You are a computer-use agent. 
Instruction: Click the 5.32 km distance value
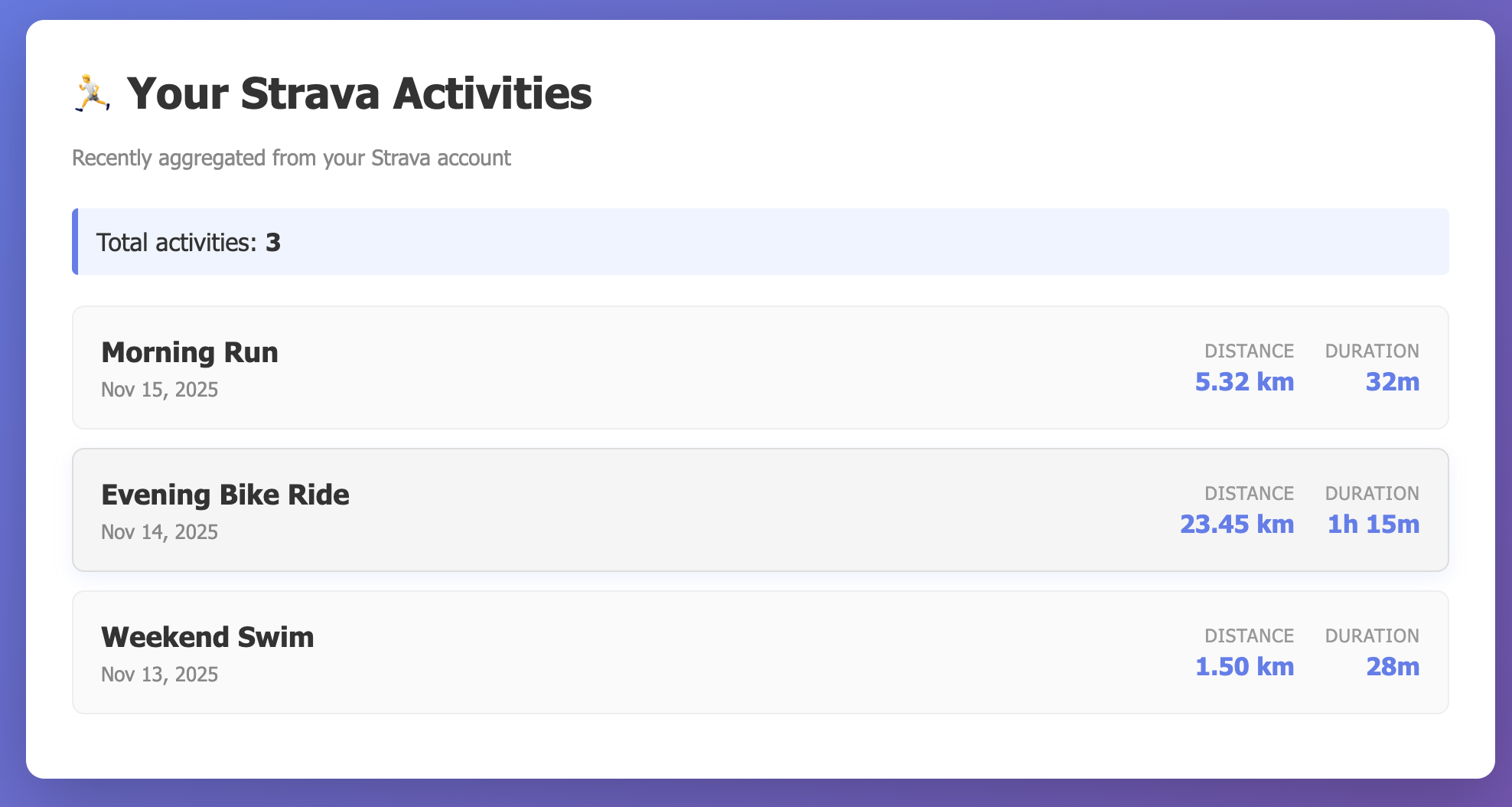[1244, 381]
